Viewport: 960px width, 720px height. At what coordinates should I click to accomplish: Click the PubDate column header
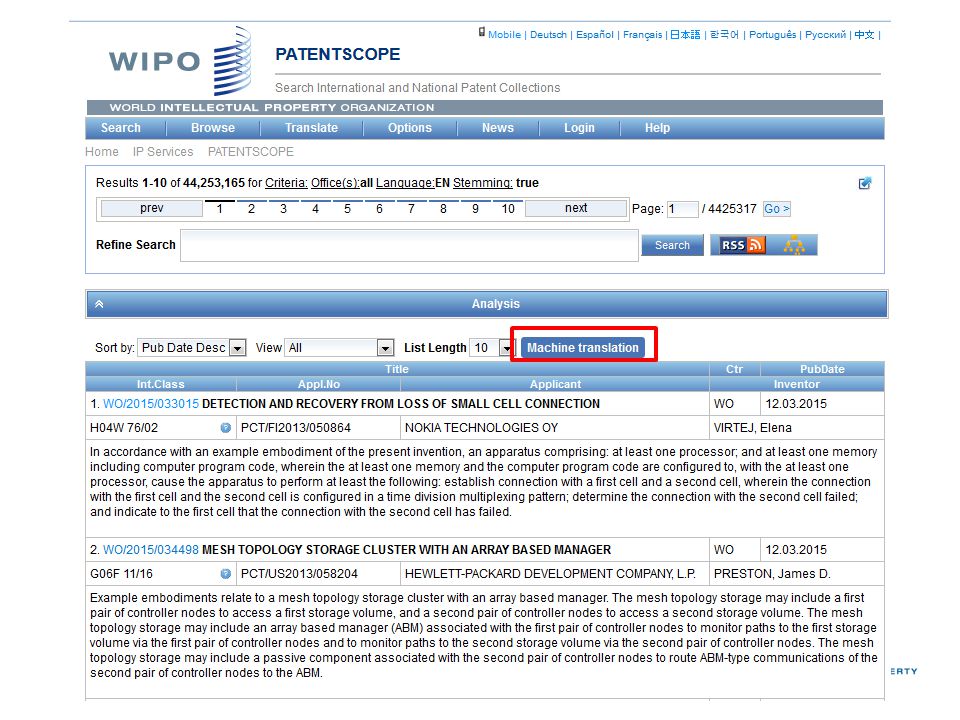pos(822,369)
